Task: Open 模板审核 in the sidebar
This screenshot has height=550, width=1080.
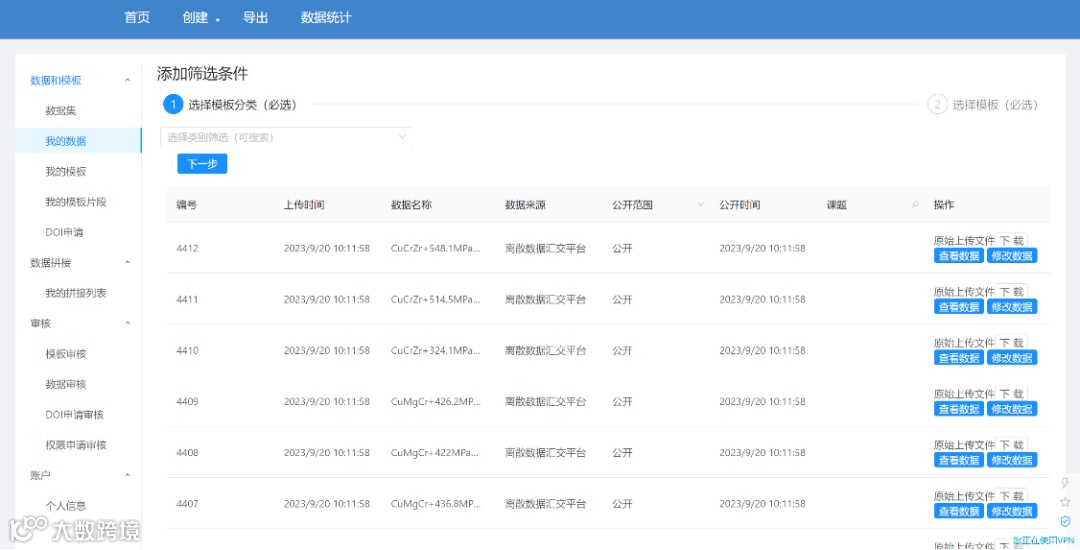Action: (x=66, y=354)
